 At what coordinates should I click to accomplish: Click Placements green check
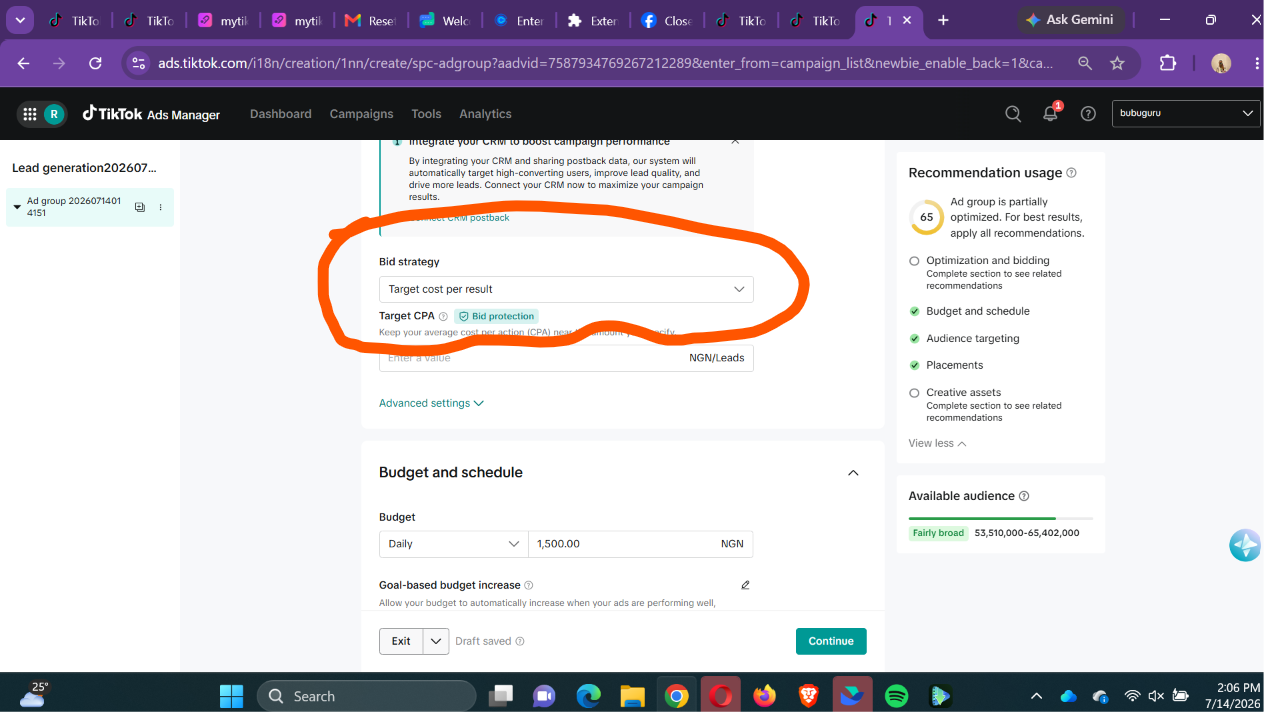click(914, 365)
